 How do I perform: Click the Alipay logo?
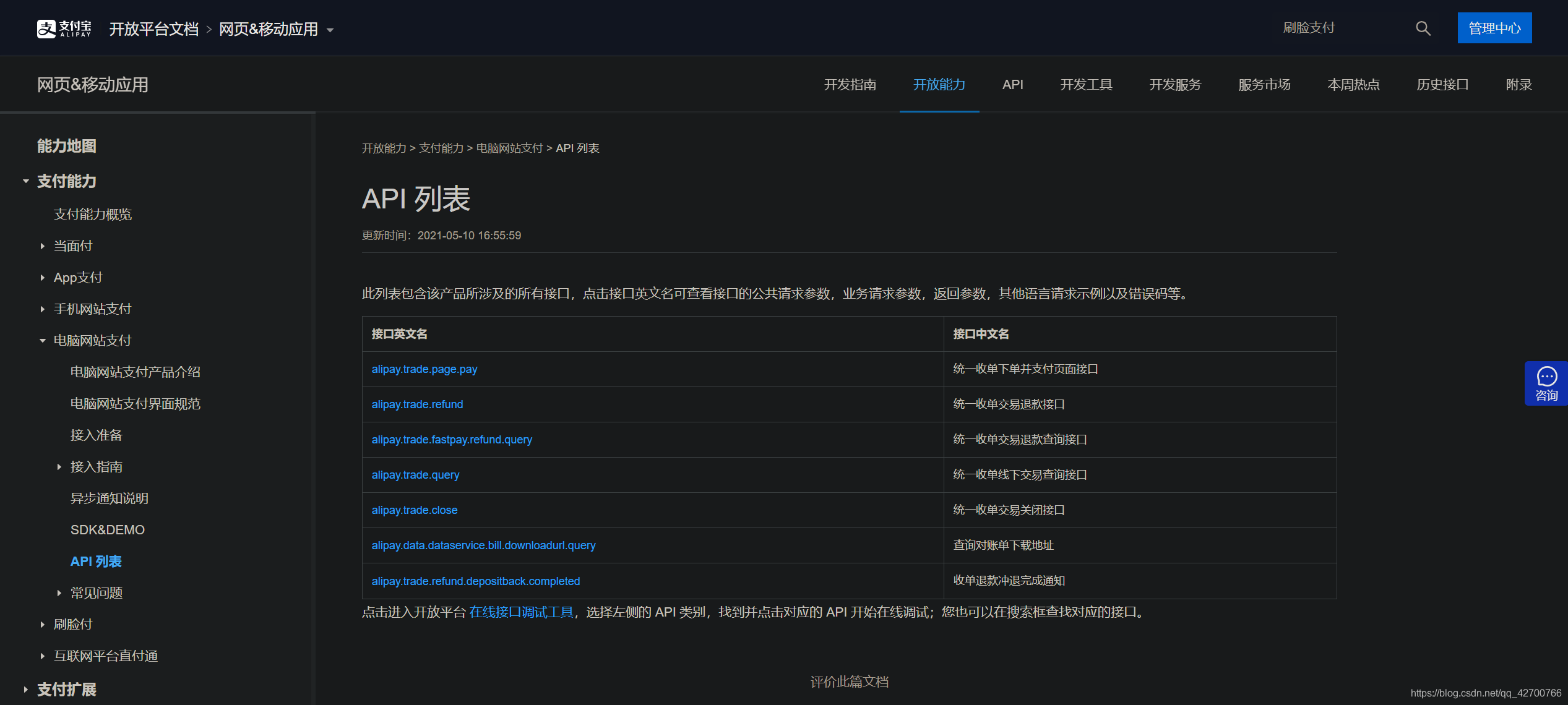64,28
